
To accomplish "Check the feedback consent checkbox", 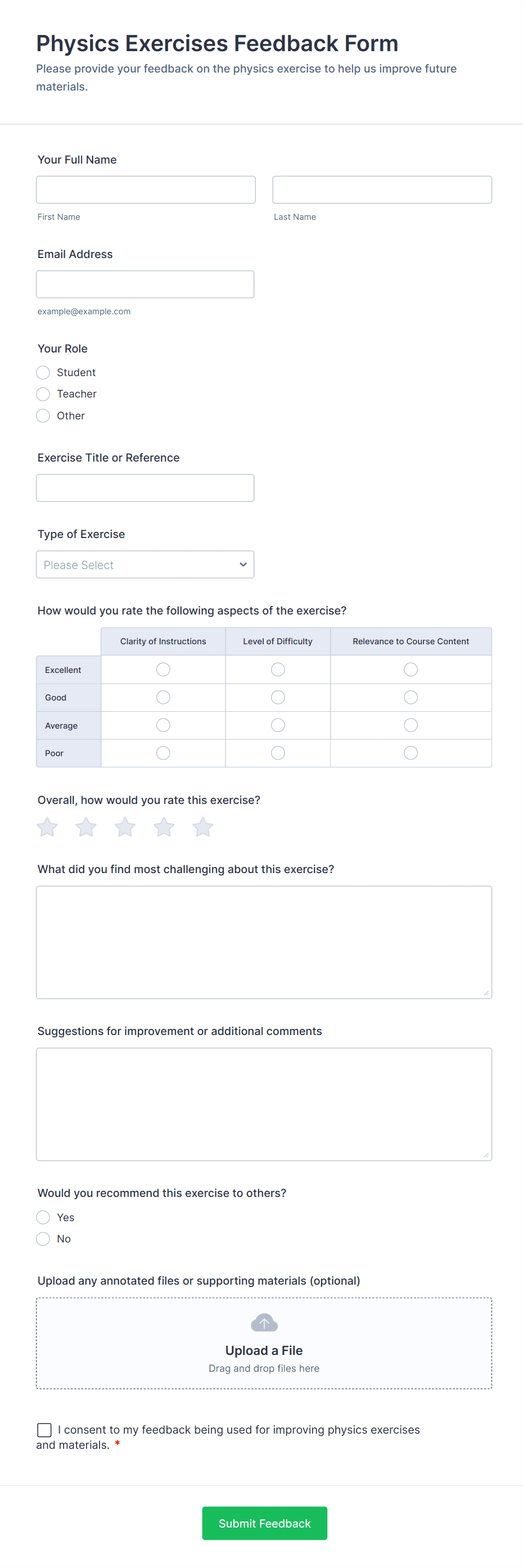I will pos(43,1429).
